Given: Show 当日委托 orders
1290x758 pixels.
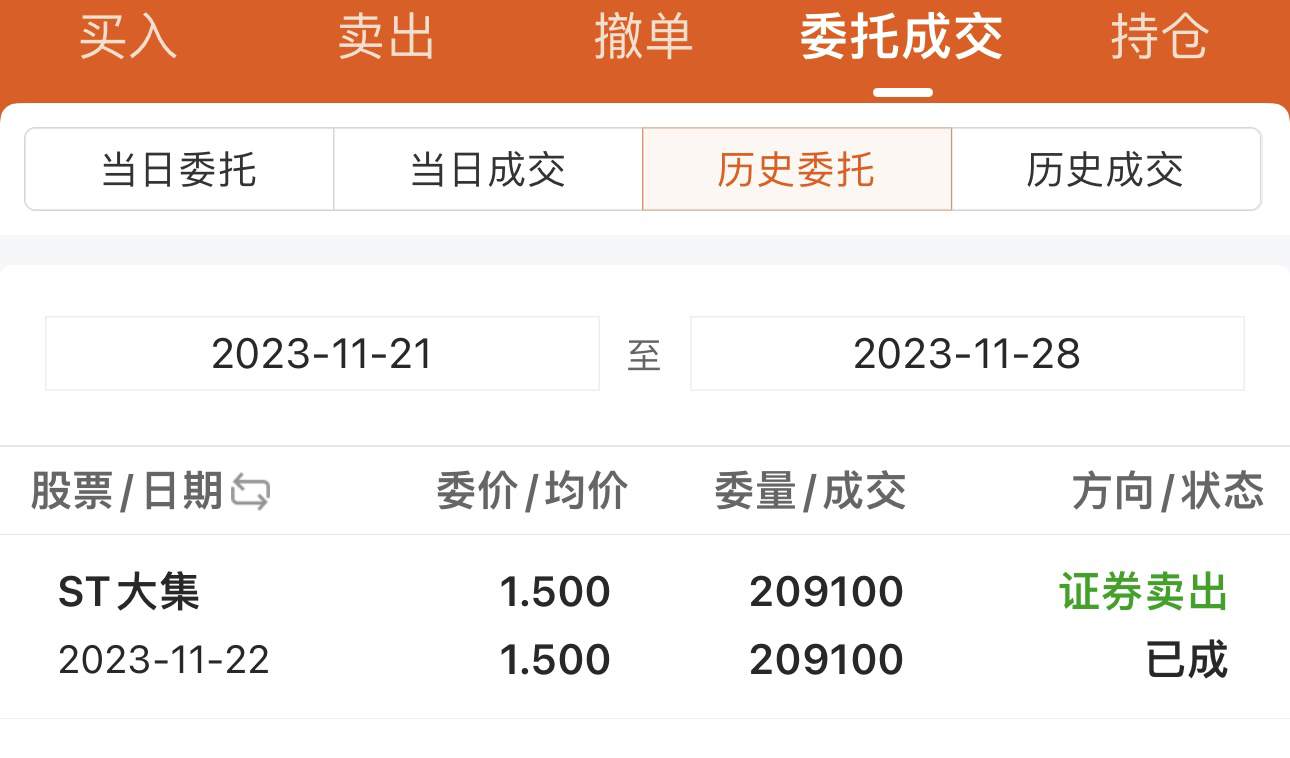Looking at the screenshot, I should pyautogui.click(x=179, y=169).
